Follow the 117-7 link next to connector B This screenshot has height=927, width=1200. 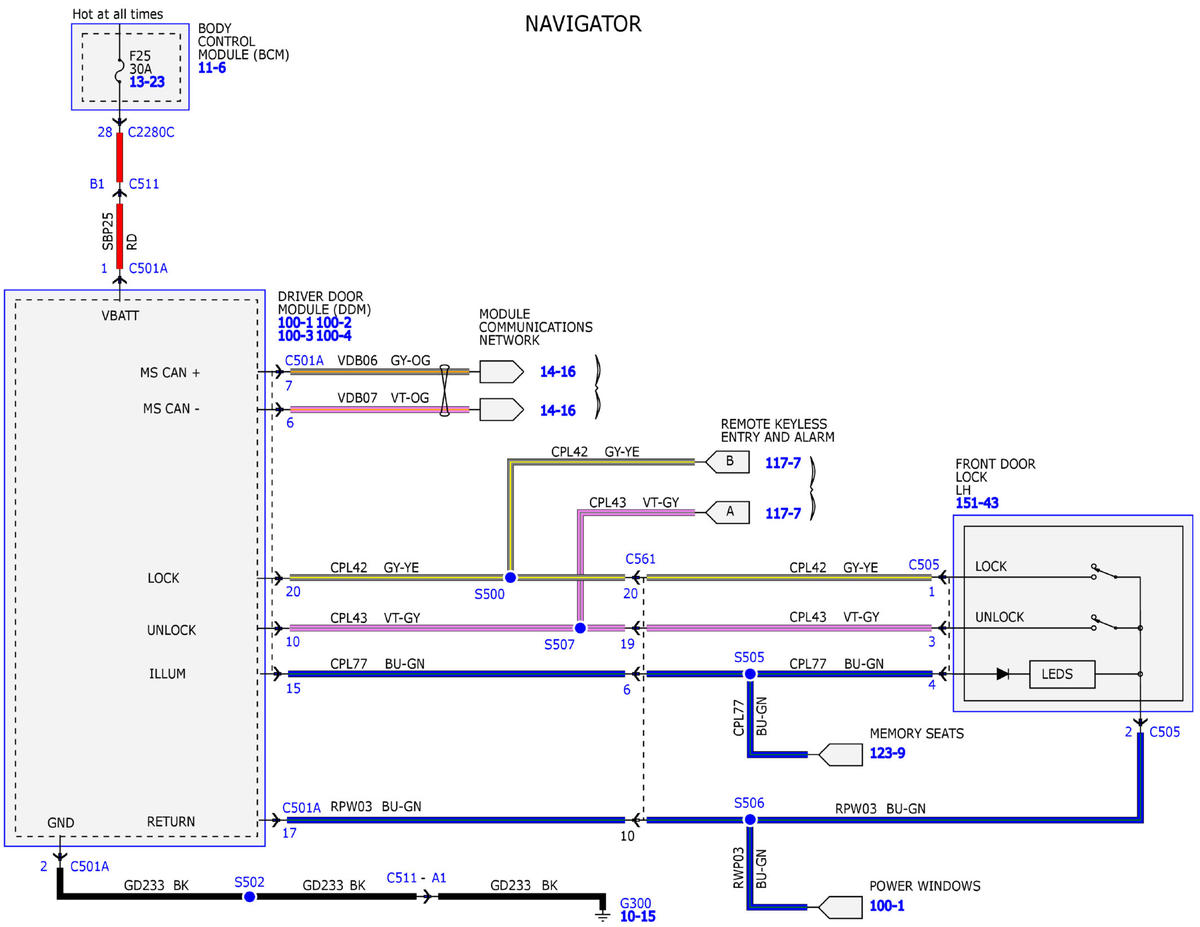coord(784,463)
